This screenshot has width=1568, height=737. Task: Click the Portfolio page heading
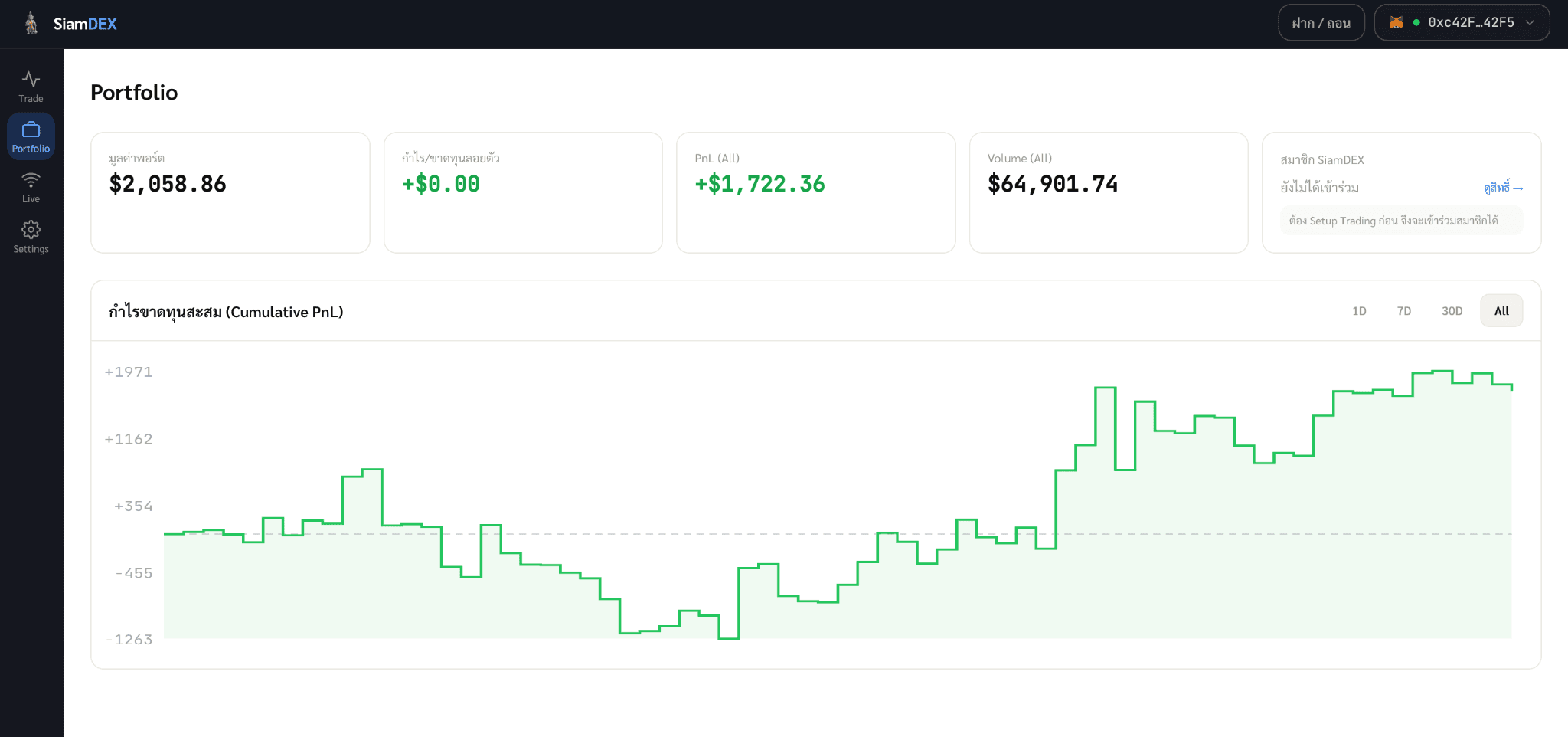pyautogui.click(x=134, y=93)
